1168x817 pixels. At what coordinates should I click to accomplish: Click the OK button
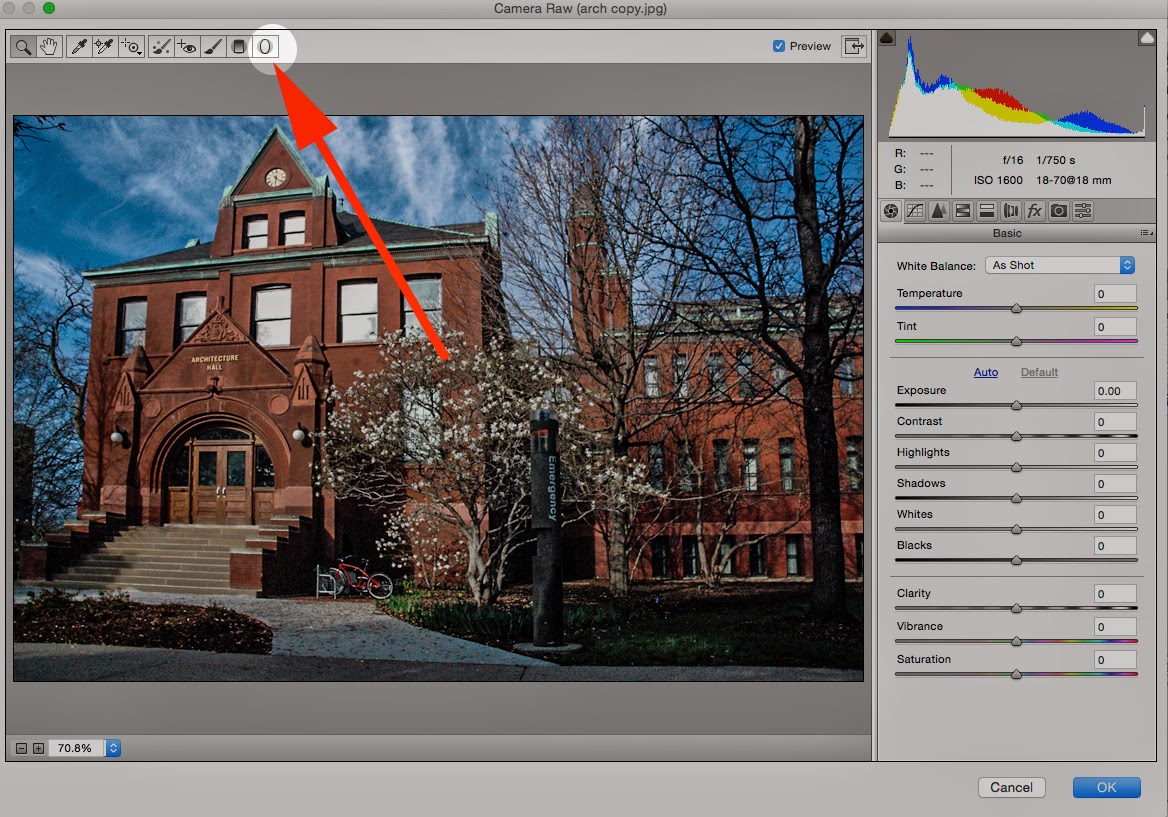point(1106,787)
